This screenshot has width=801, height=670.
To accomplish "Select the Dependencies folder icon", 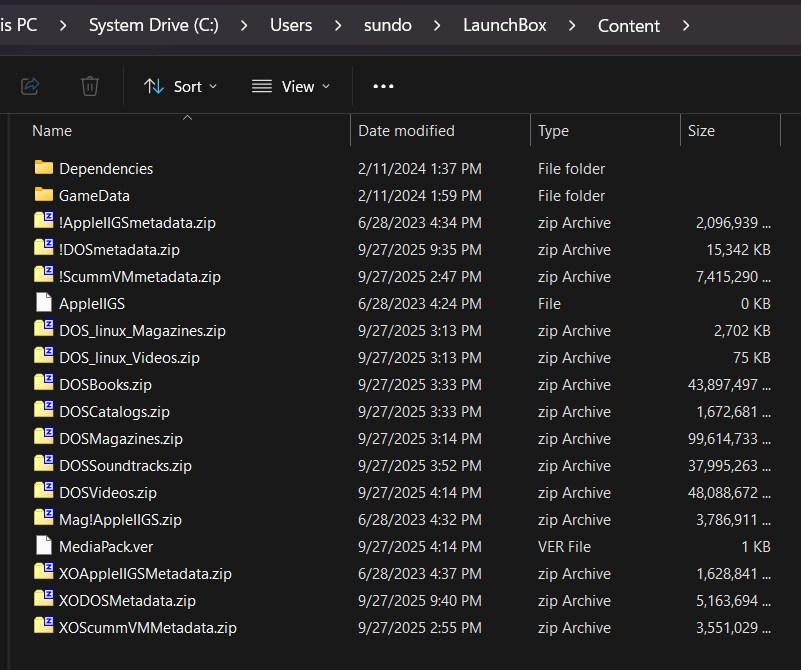I will point(44,168).
